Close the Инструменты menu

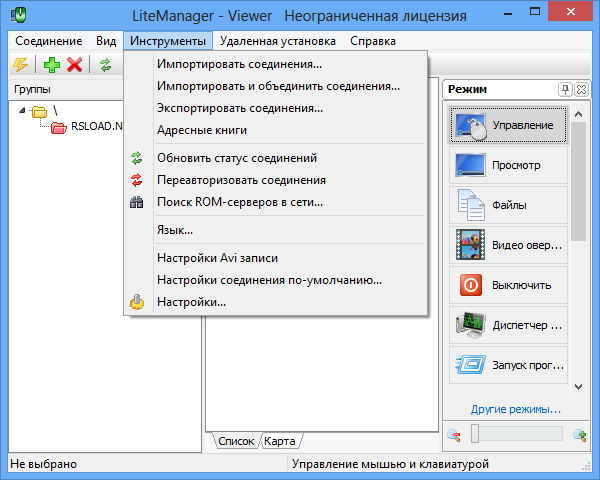pyautogui.click(x=168, y=41)
